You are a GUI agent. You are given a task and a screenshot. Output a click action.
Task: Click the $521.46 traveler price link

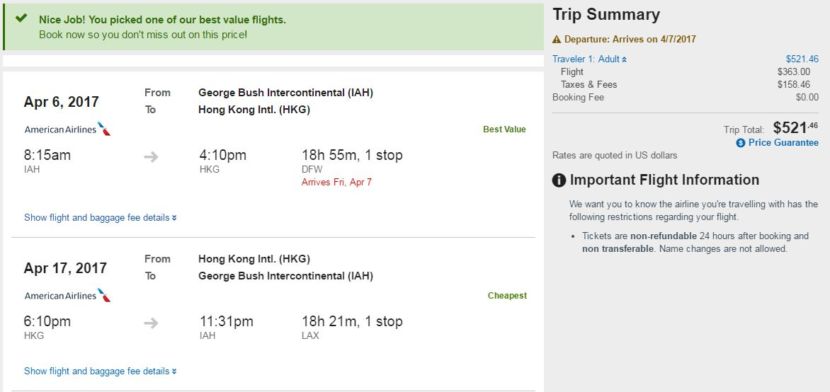click(802, 59)
